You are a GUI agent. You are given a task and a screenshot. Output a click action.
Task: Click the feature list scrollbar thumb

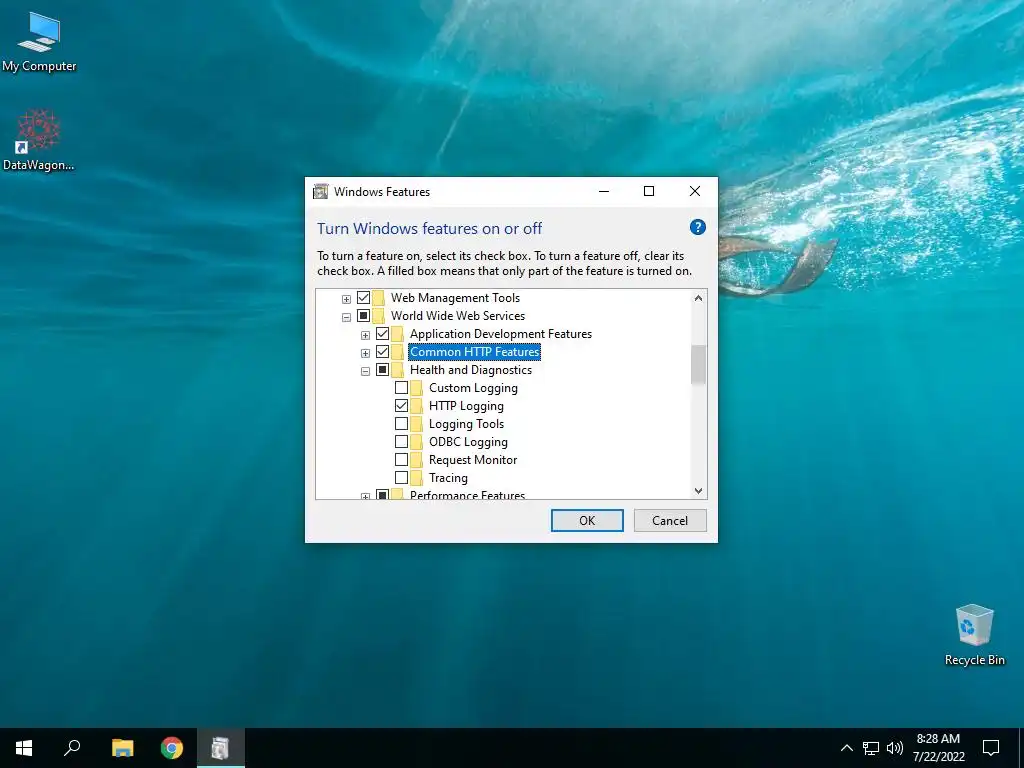tap(698, 364)
